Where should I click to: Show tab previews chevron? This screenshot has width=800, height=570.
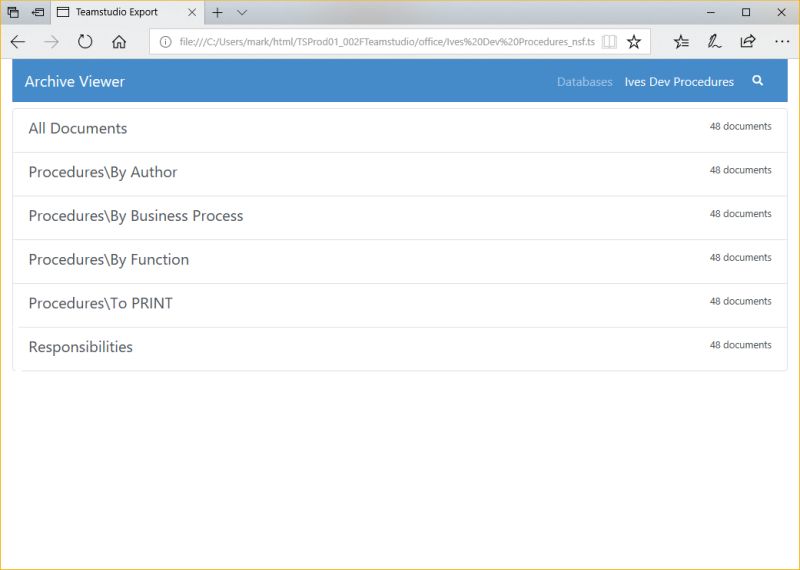(242, 13)
